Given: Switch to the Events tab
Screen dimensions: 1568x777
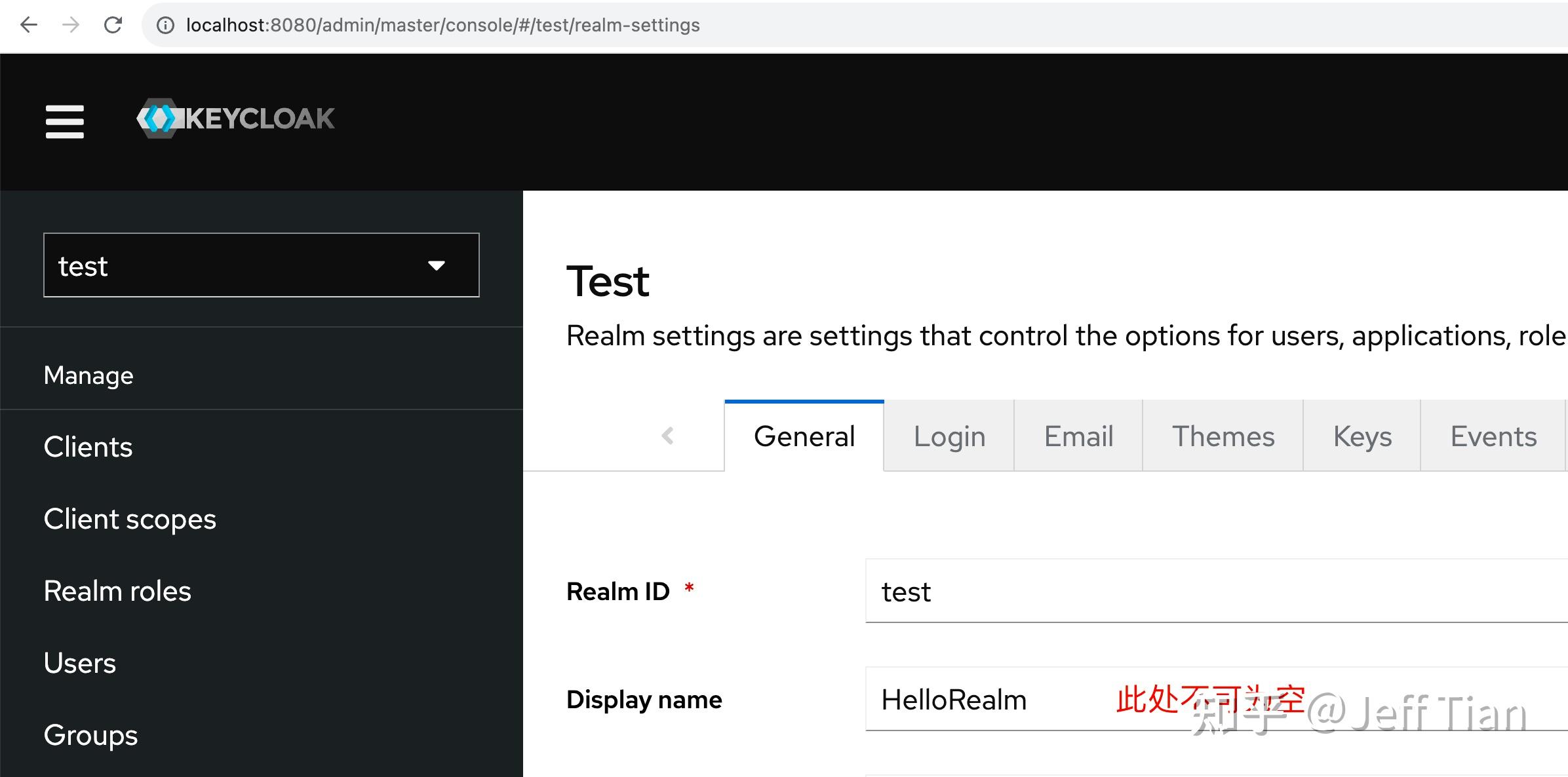Looking at the screenshot, I should coord(1493,436).
